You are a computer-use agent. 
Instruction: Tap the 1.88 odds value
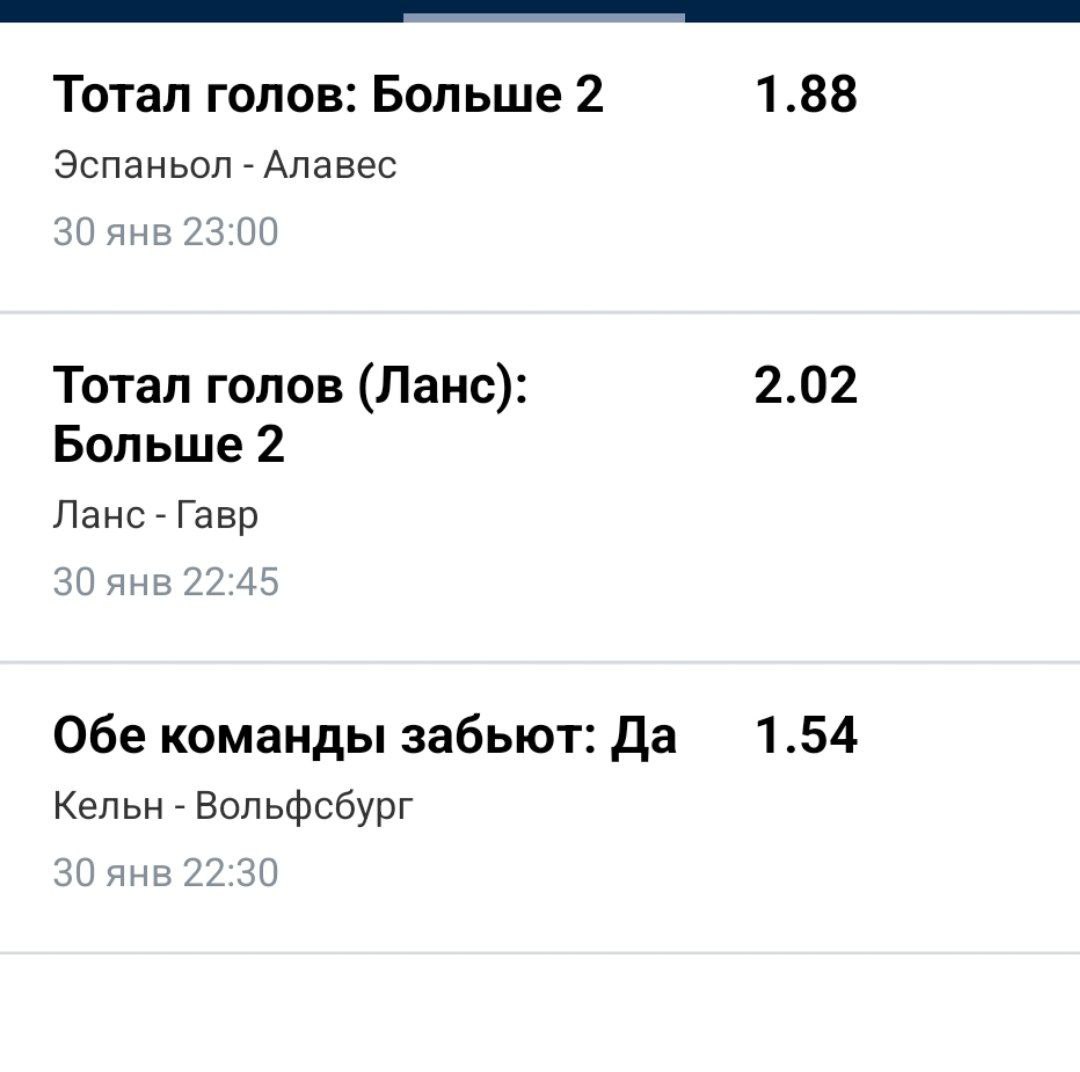pos(806,97)
